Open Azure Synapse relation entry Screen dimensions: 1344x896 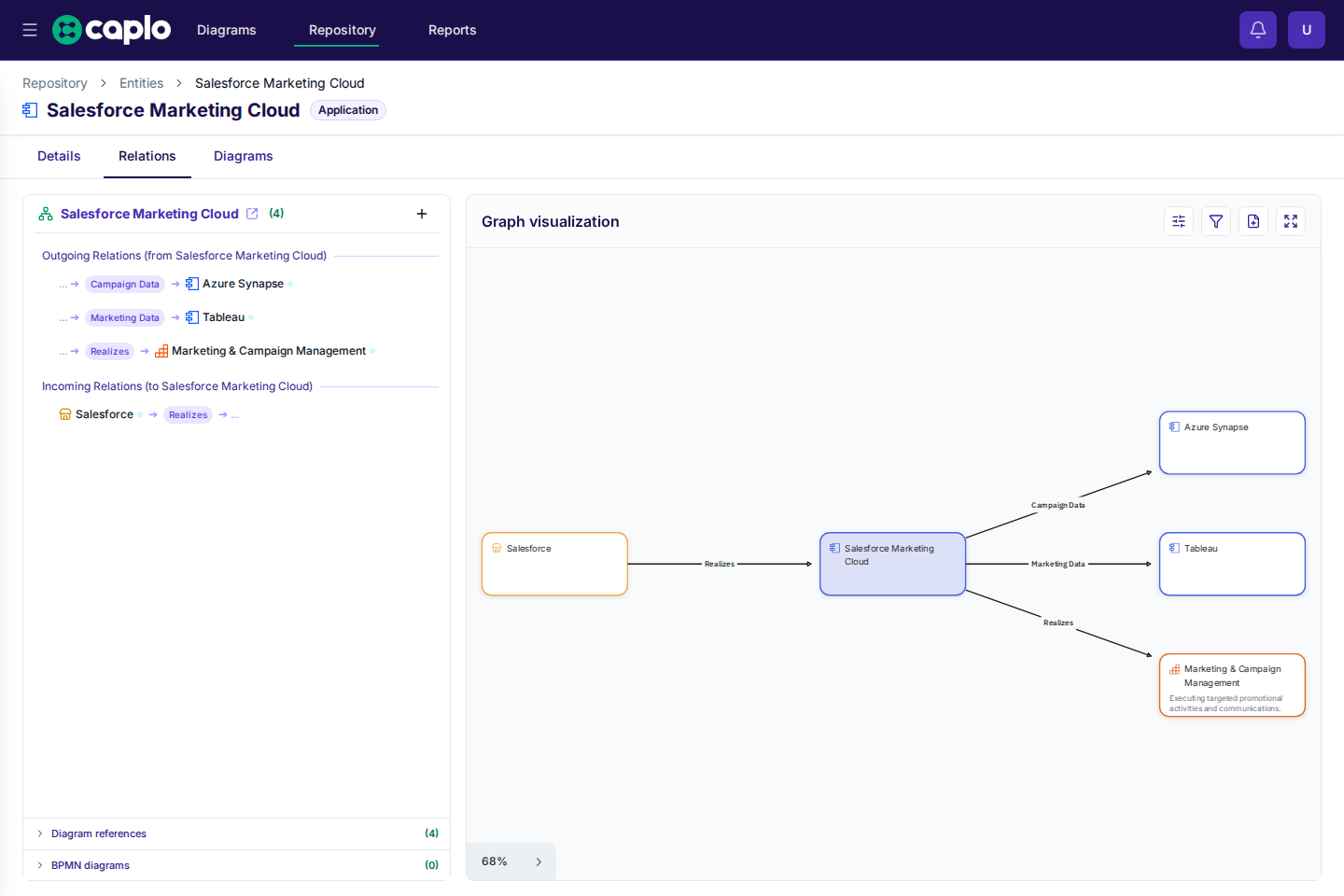(x=243, y=284)
